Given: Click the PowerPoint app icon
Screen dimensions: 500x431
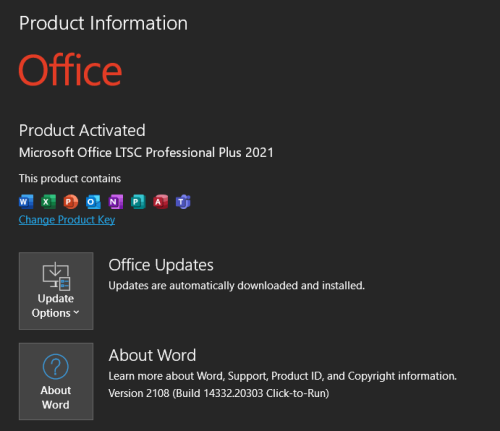Looking at the screenshot, I should click(x=71, y=202).
